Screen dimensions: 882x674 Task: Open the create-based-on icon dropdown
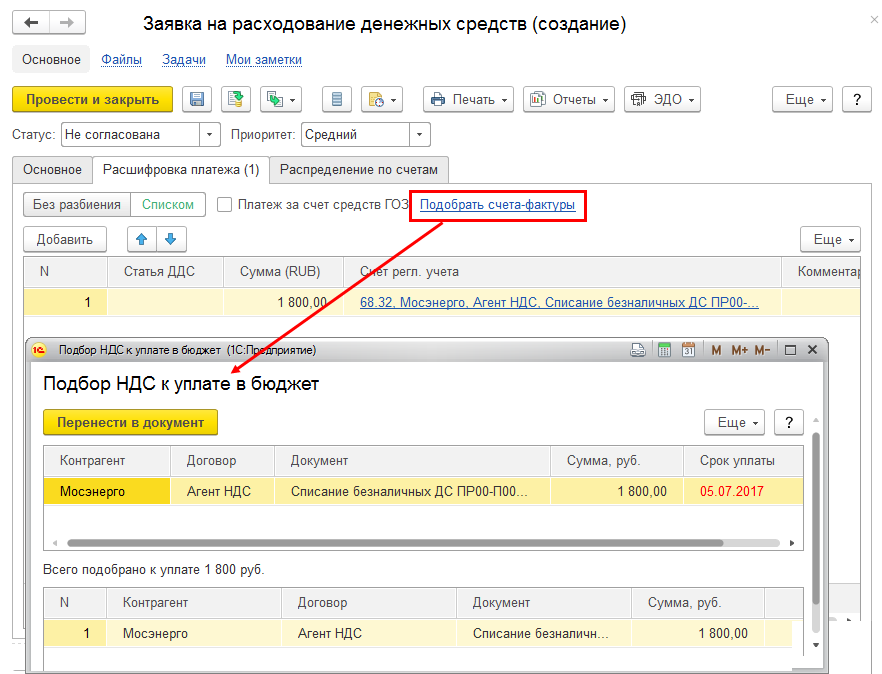pyautogui.click(x=281, y=100)
